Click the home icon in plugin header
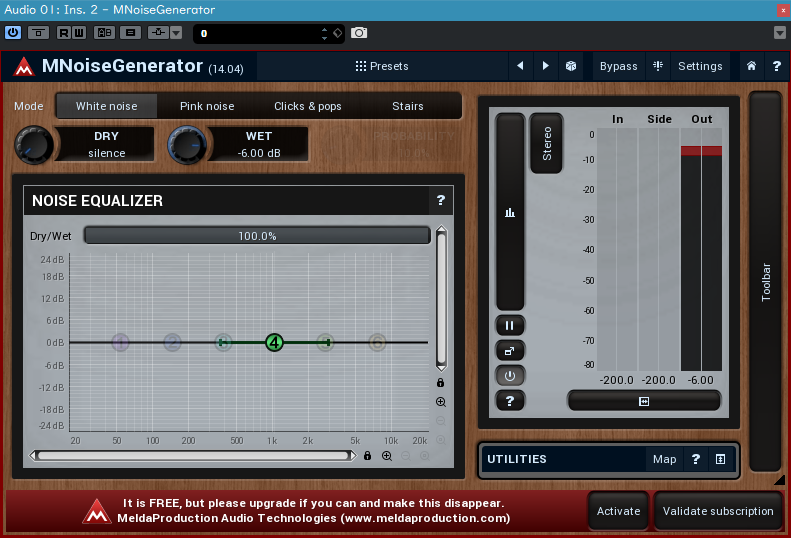This screenshot has height=538, width=791. [x=751, y=66]
